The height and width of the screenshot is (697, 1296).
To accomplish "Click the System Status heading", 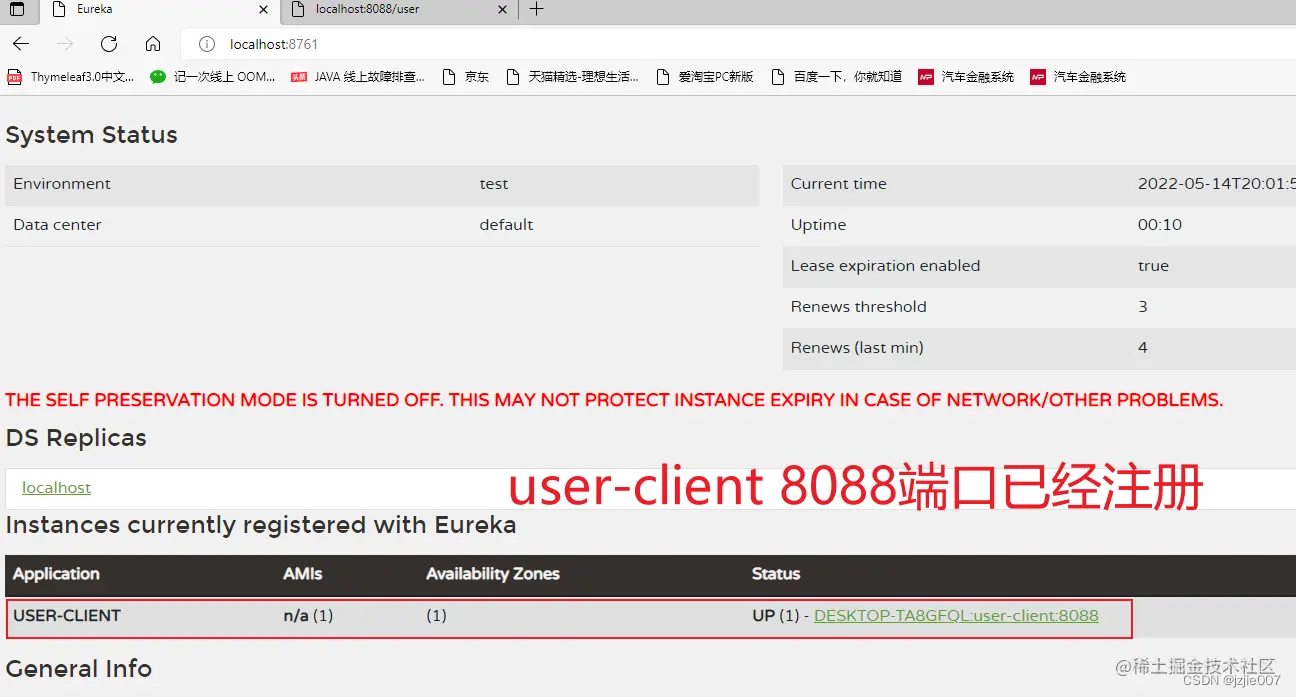I will [x=92, y=135].
